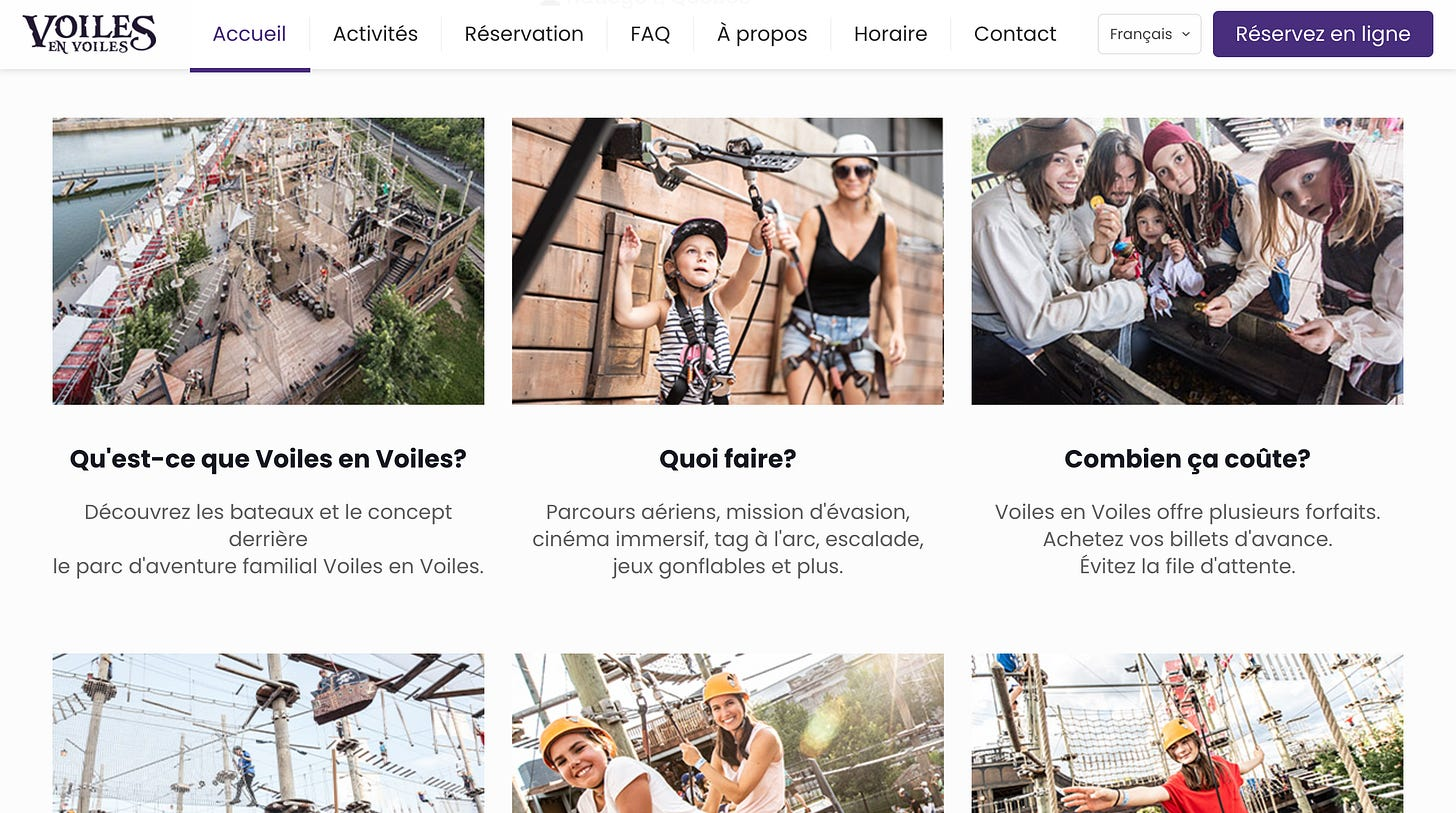
Task: Open the pirates with treasure chest photo
Action: (1187, 261)
